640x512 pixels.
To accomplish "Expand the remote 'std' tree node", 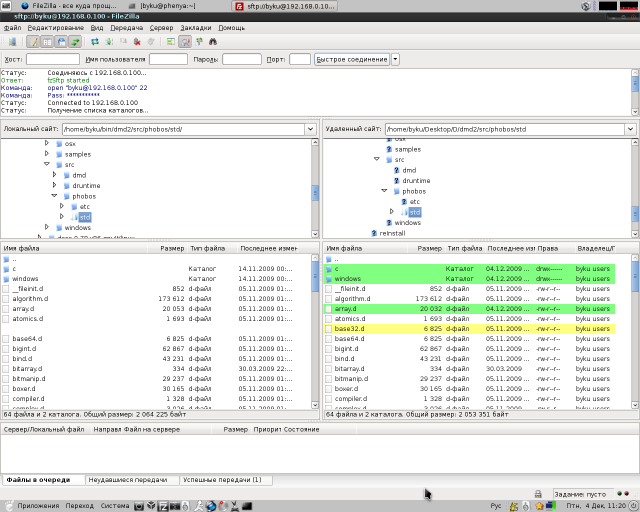I will click(392, 211).
